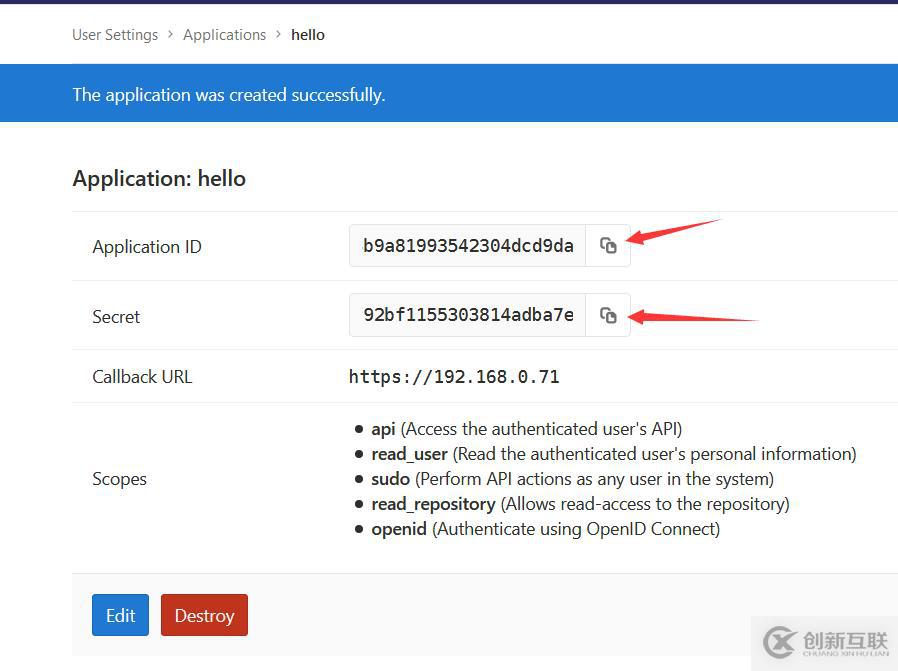
Task: Click the red Destroy button
Action: tap(204, 616)
